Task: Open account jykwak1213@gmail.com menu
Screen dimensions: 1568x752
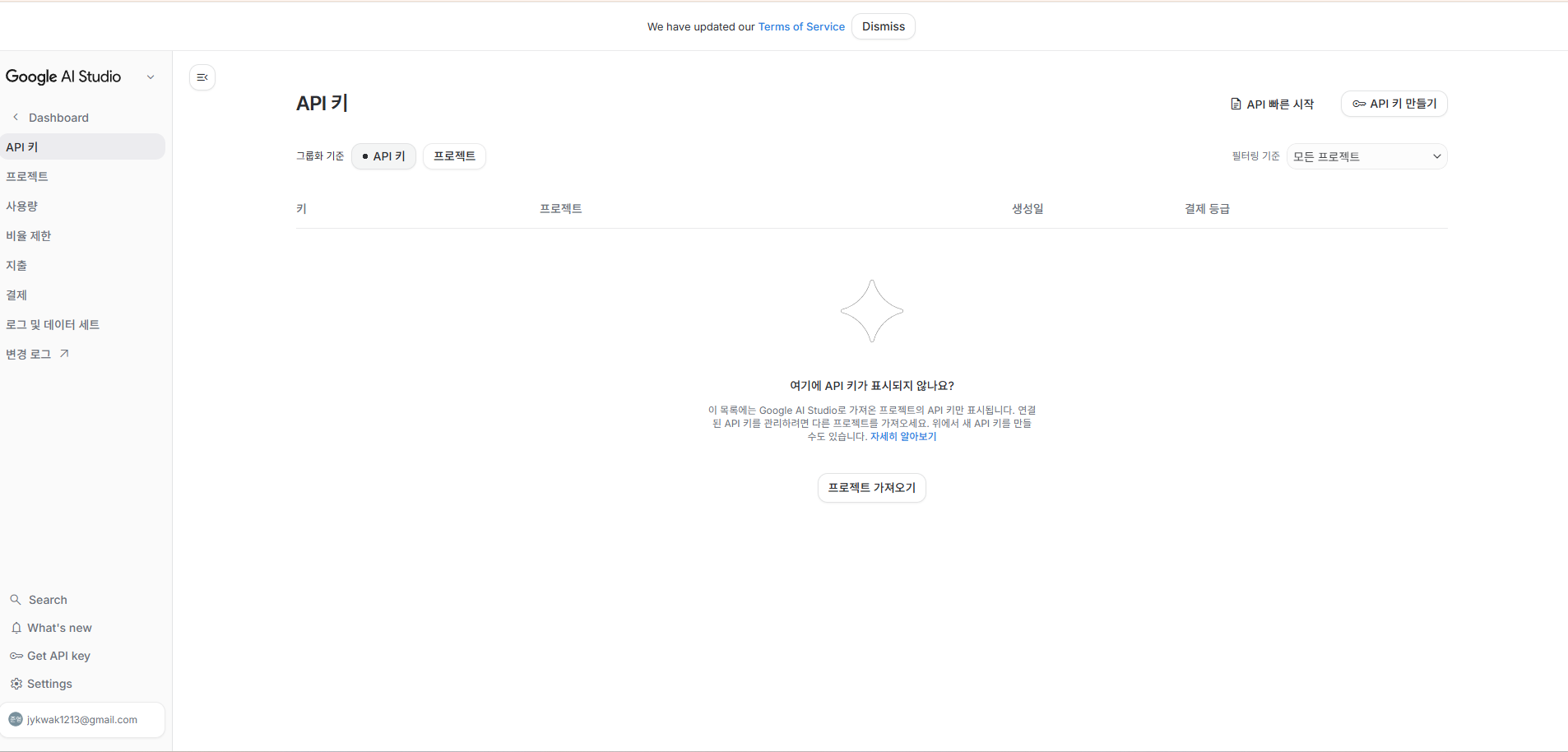Action: 82,720
